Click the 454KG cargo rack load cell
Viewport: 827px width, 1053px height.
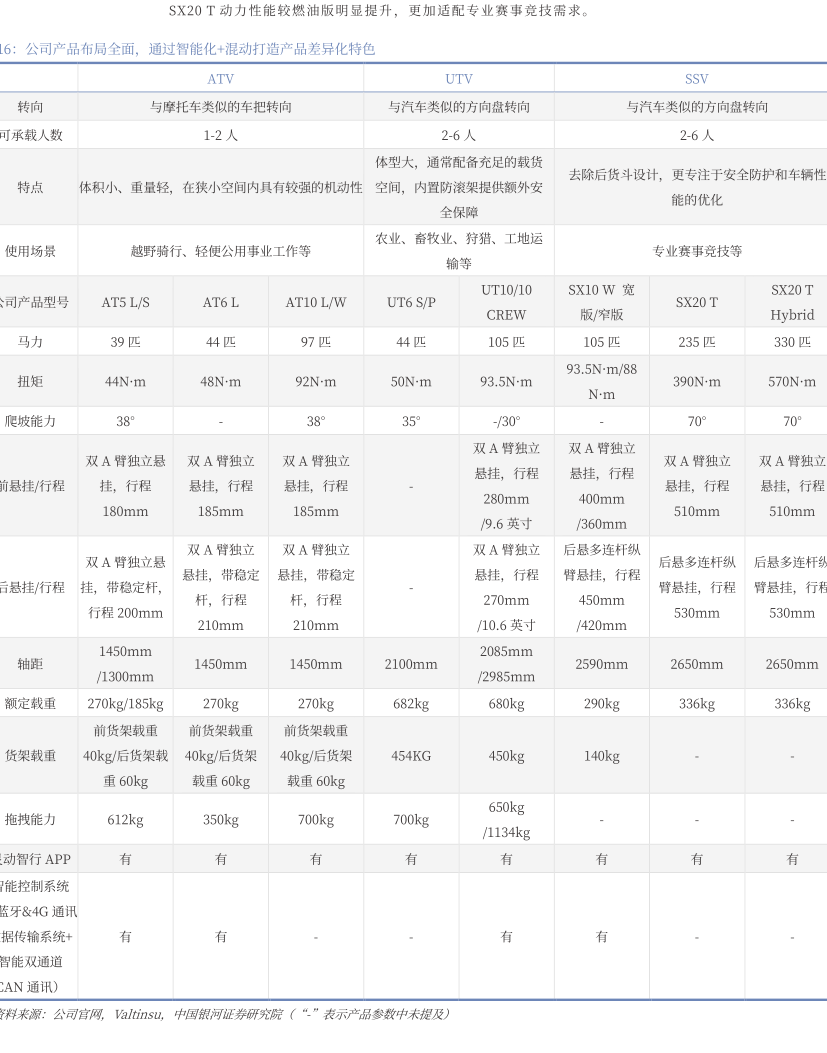(x=411, y=756)
